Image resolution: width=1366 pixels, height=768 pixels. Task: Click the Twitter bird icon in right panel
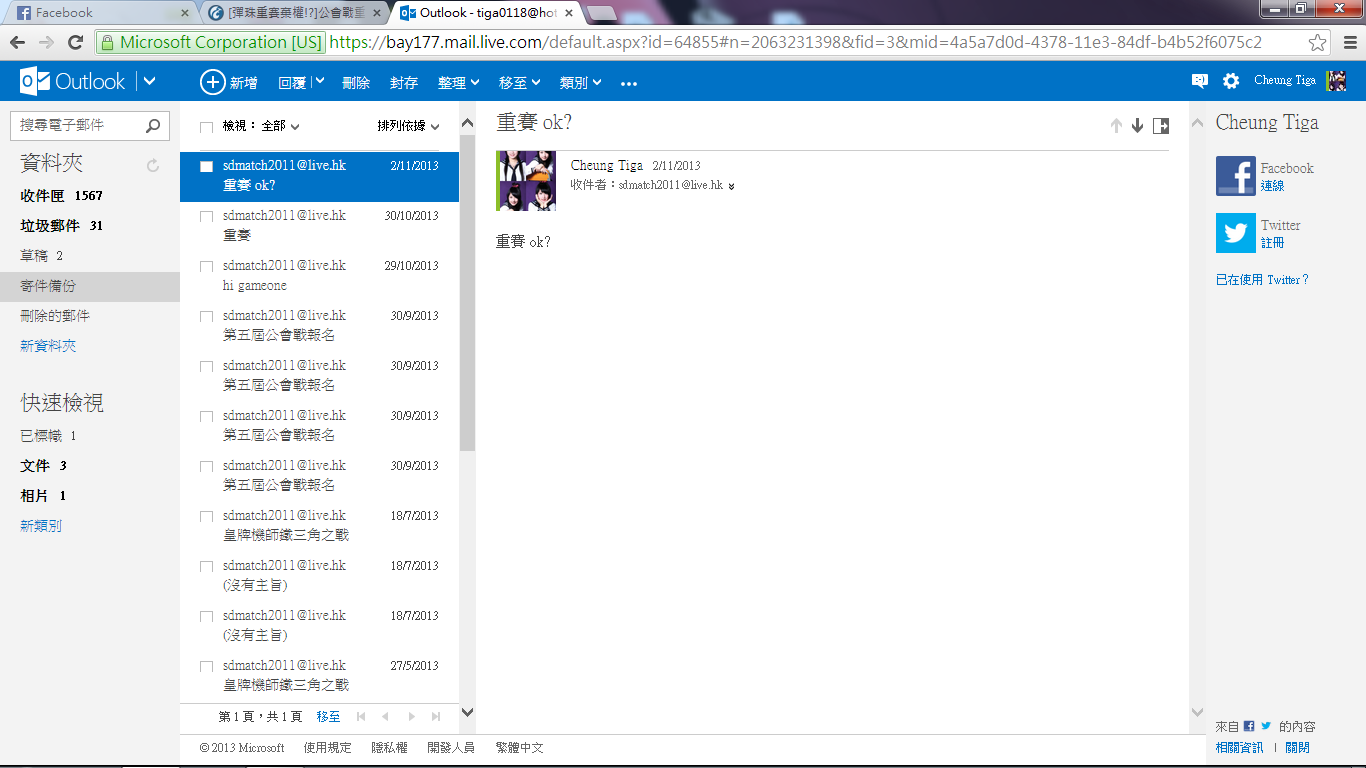(x=1236, y=233)
